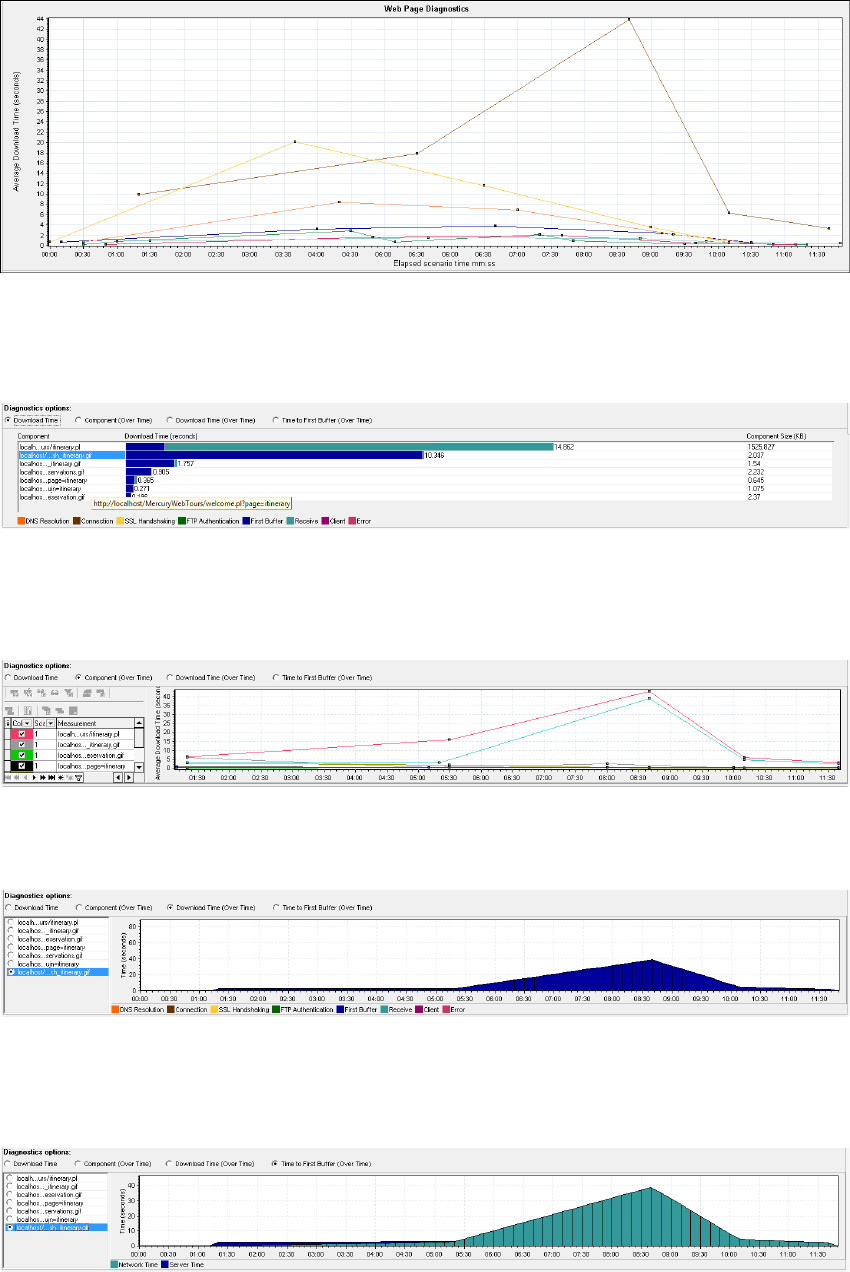
Task: Click the play navigation arrow below the Measurement table
Action: point(35,777)
